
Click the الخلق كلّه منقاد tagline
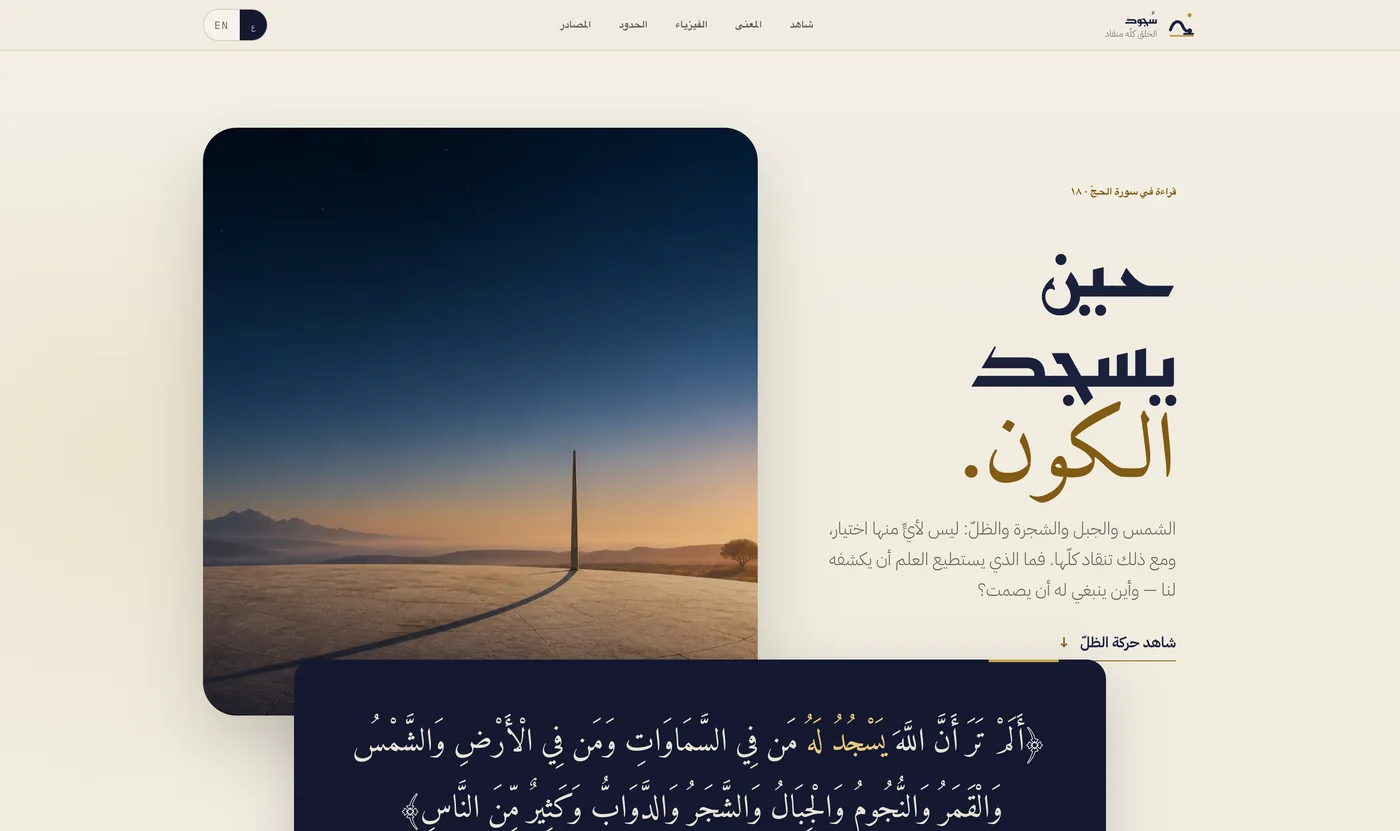[x=1131, y=34]
